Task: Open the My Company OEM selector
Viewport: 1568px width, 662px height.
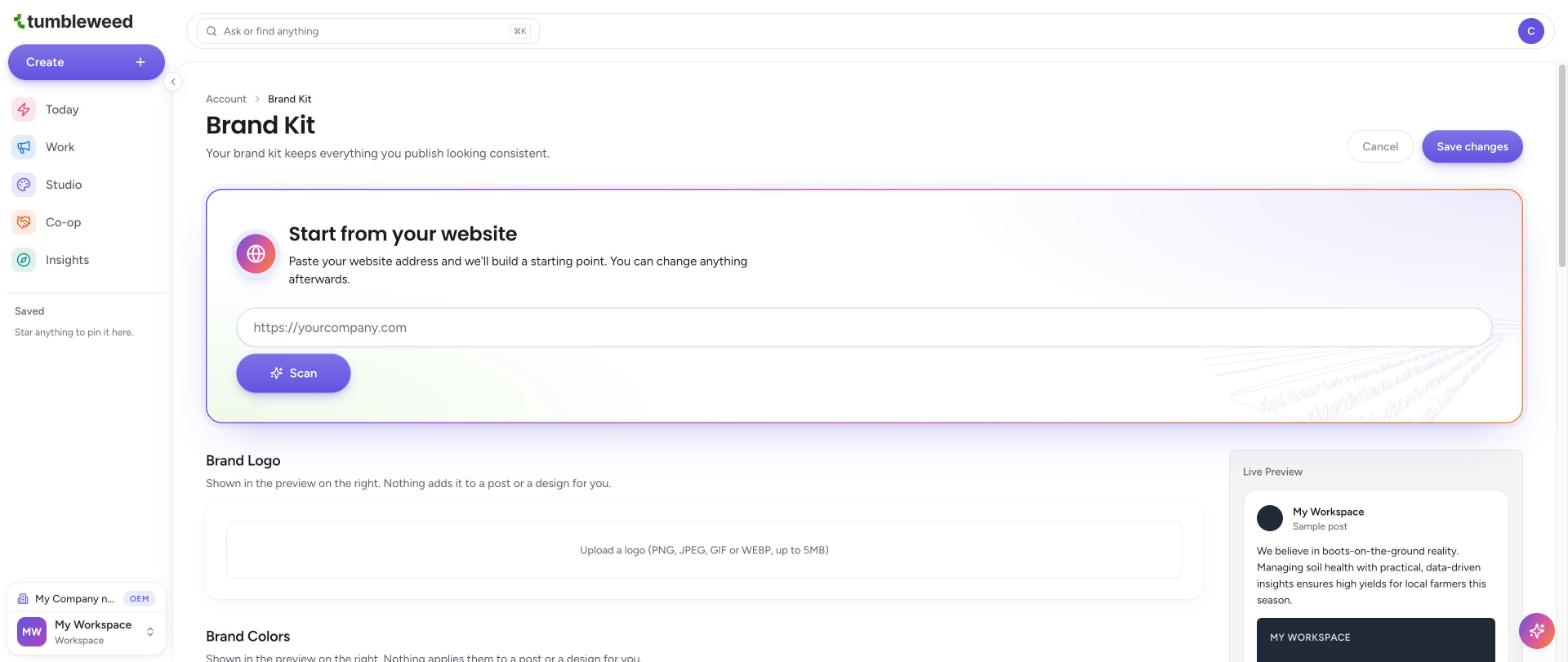Action: 86,599
